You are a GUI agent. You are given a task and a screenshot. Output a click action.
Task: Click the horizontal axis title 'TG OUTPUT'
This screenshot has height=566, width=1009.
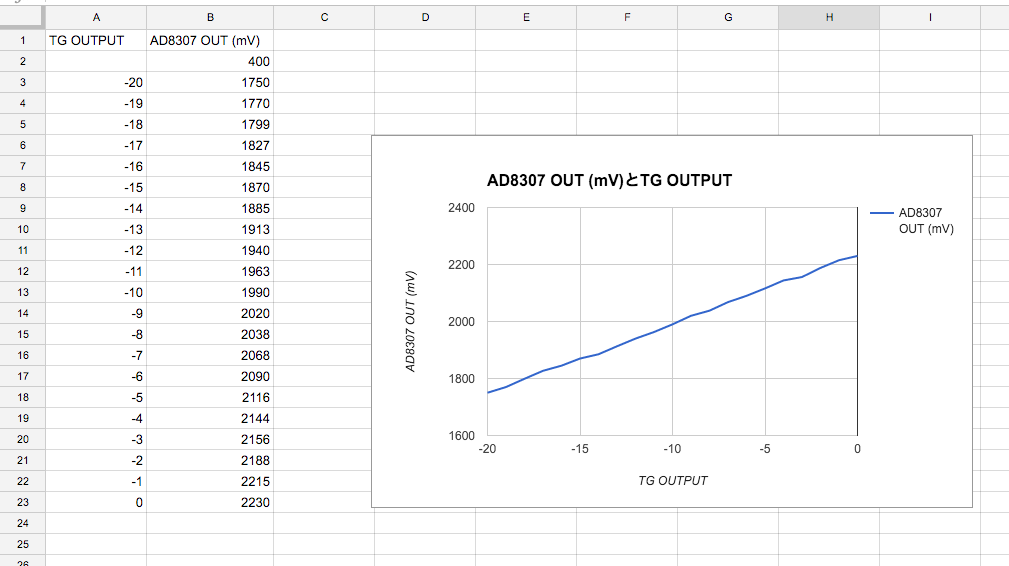pos(672,480)
